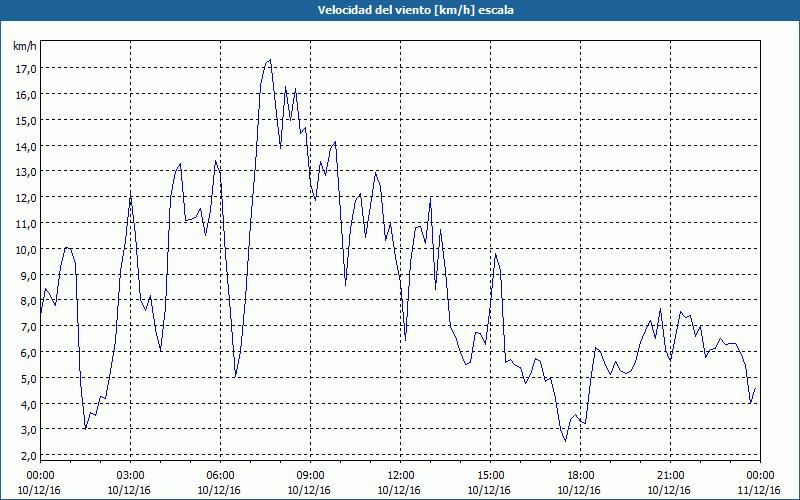The image size is (800, 500).
Task: Click the 10,0 y-axis value
Action: (26, 250)
